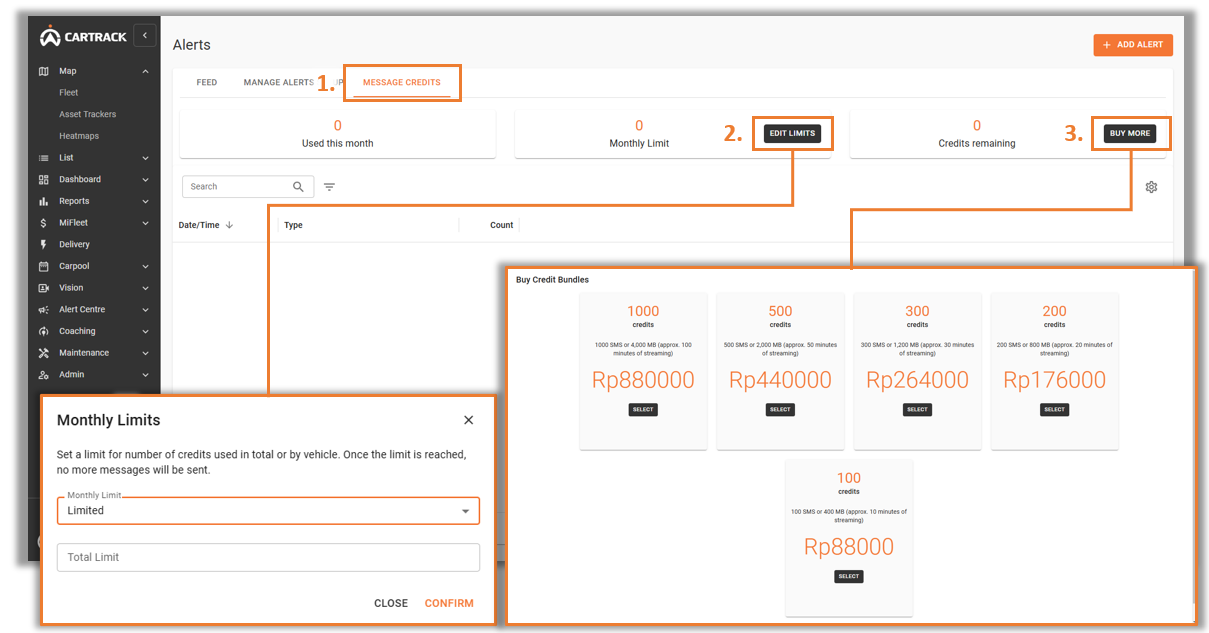Switch to the Manage Alerts tab
Image resolution: width=1209 pixels, height=633 pixels.
[279, 83]
